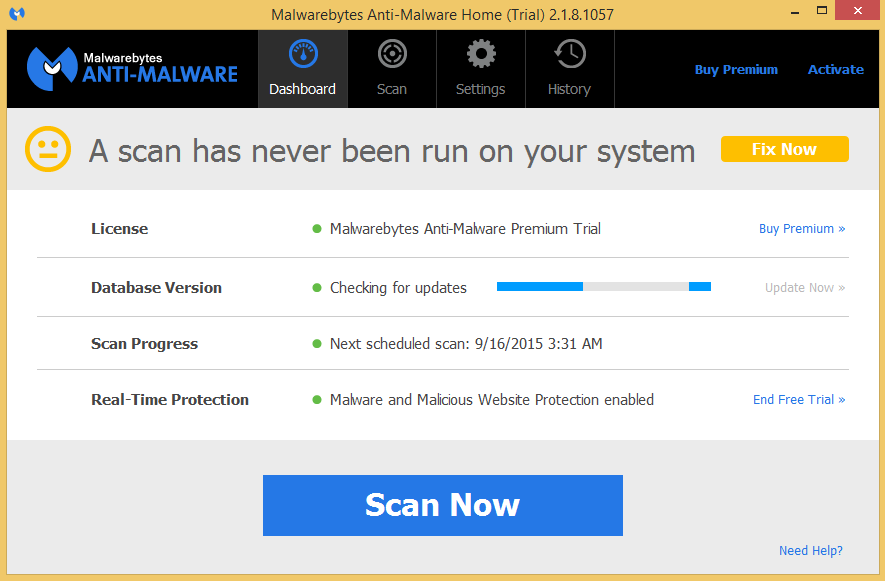Viewport: 885px width, 581px height.
Task: Click the green dot beside Protection enabled
Action: (317, 400)
